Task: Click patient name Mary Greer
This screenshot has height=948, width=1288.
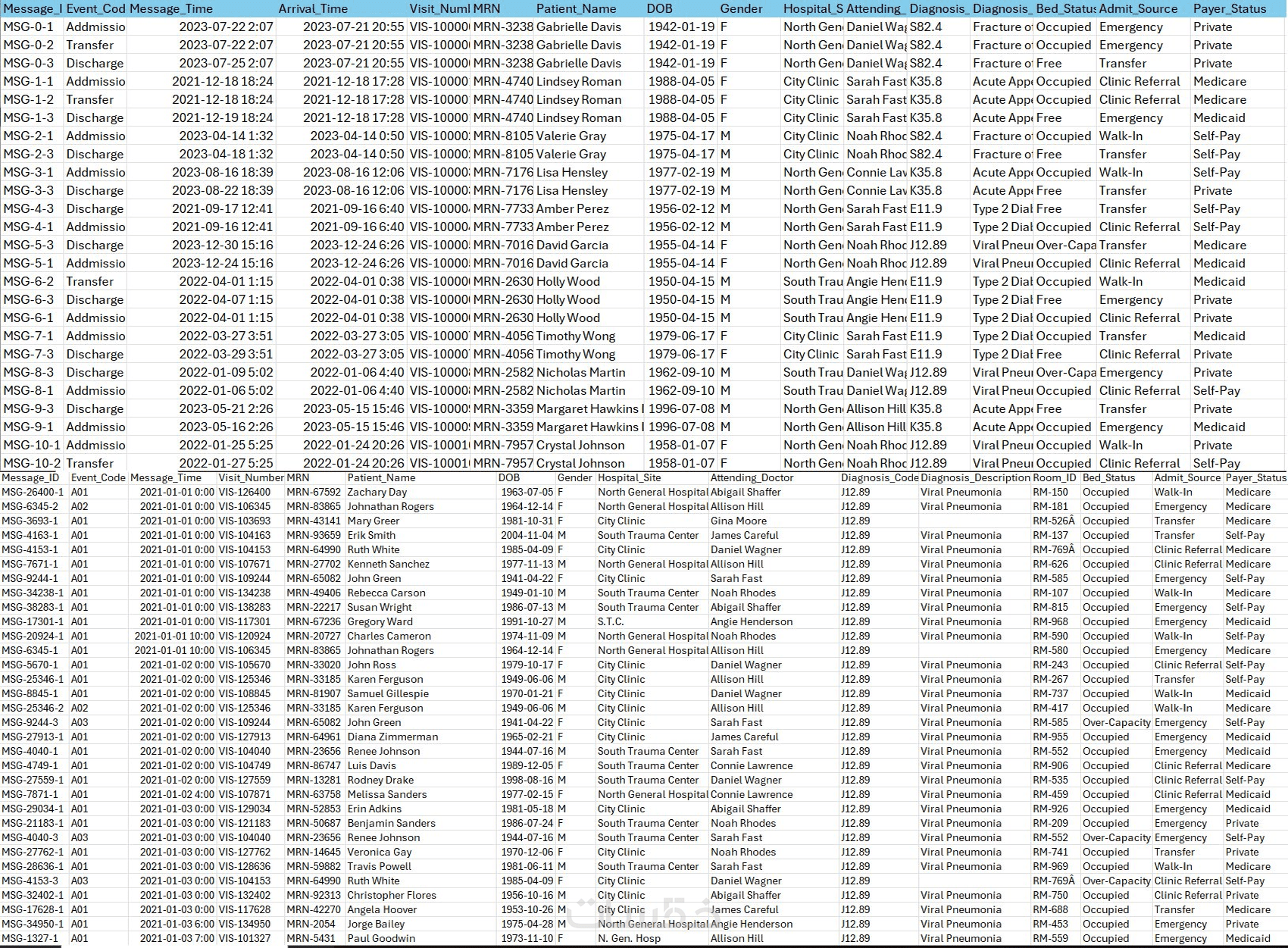Action: [x=374, y=521]
